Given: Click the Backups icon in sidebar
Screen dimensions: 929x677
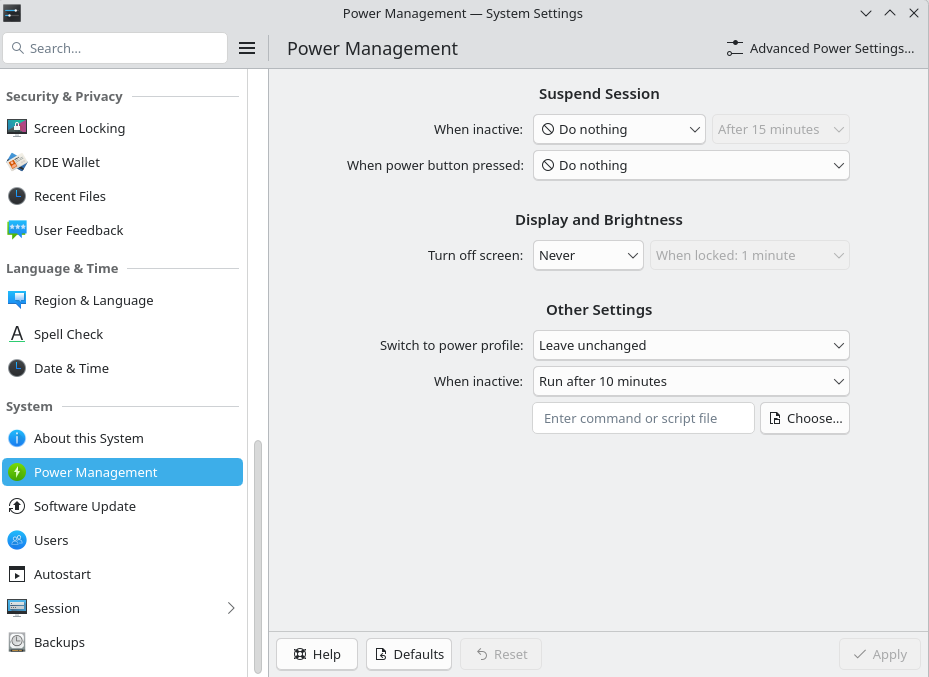Looking at the screenshot, I should pos(17,642).
